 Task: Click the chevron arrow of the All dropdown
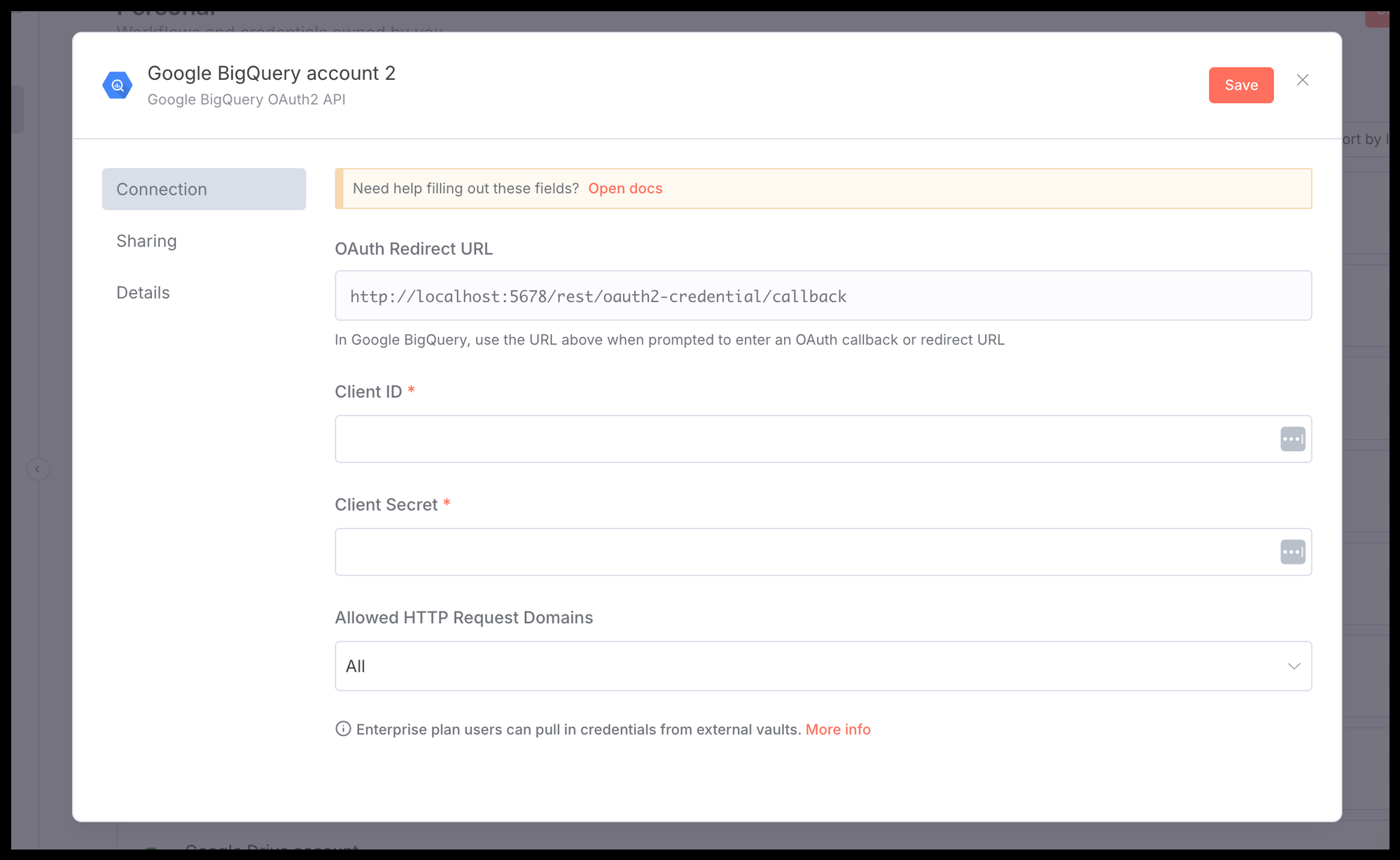[x=1294, y=666]
